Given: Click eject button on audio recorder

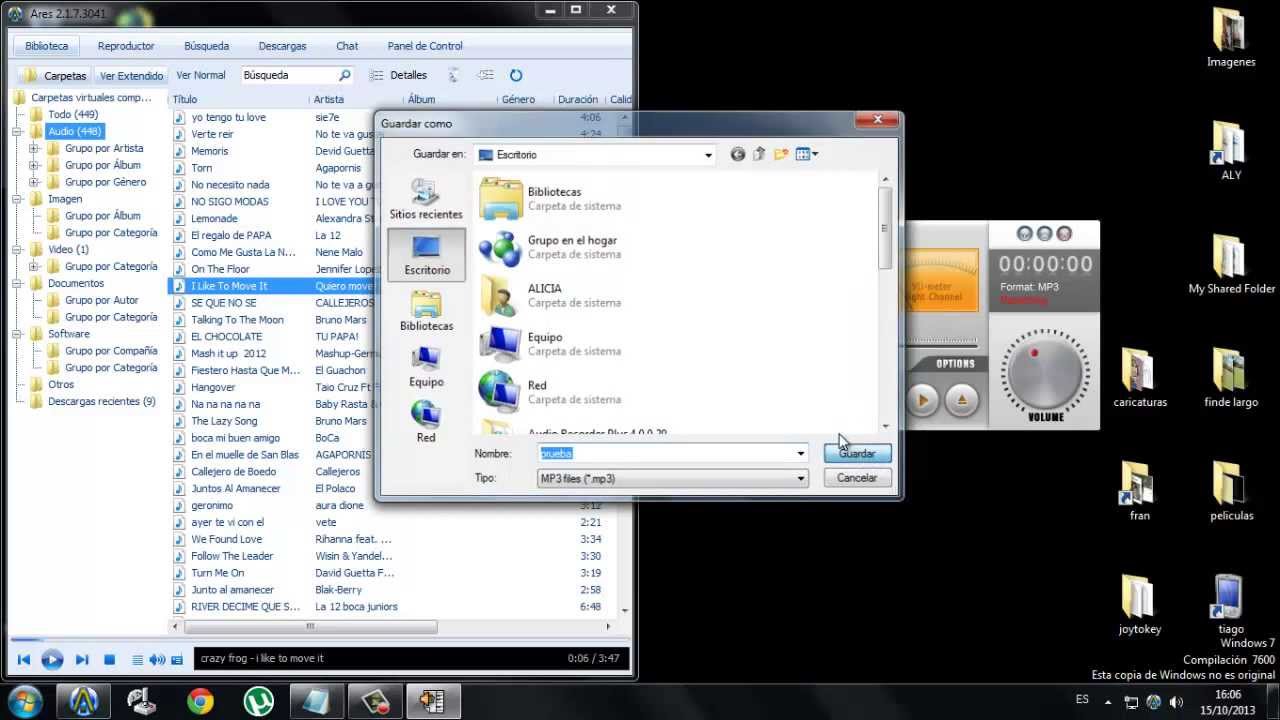Looking at the screenshot, I should pyautogui.click(x=961, y=400).
